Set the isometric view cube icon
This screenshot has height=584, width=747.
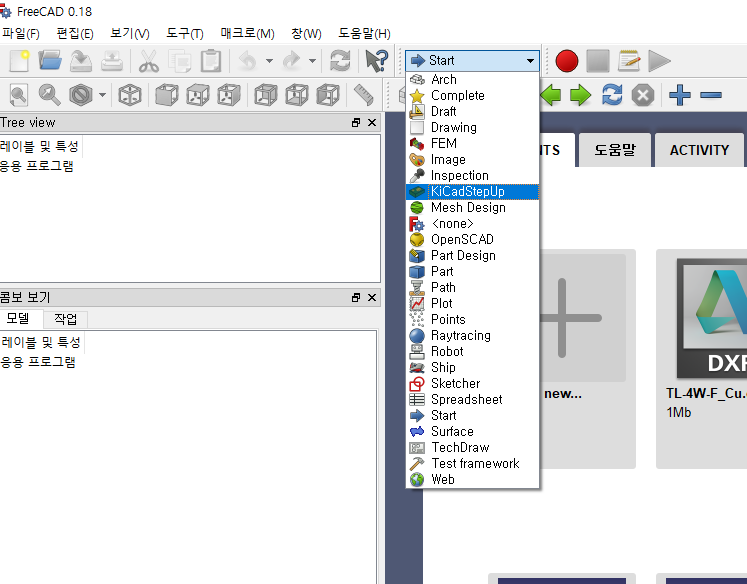tap(130, 95)
